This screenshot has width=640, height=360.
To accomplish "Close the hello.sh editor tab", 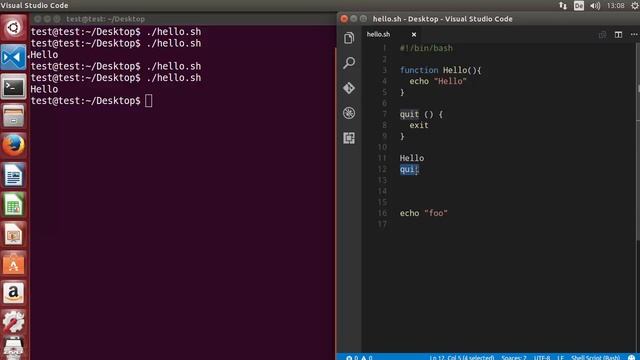I will (x=414, y=35).
